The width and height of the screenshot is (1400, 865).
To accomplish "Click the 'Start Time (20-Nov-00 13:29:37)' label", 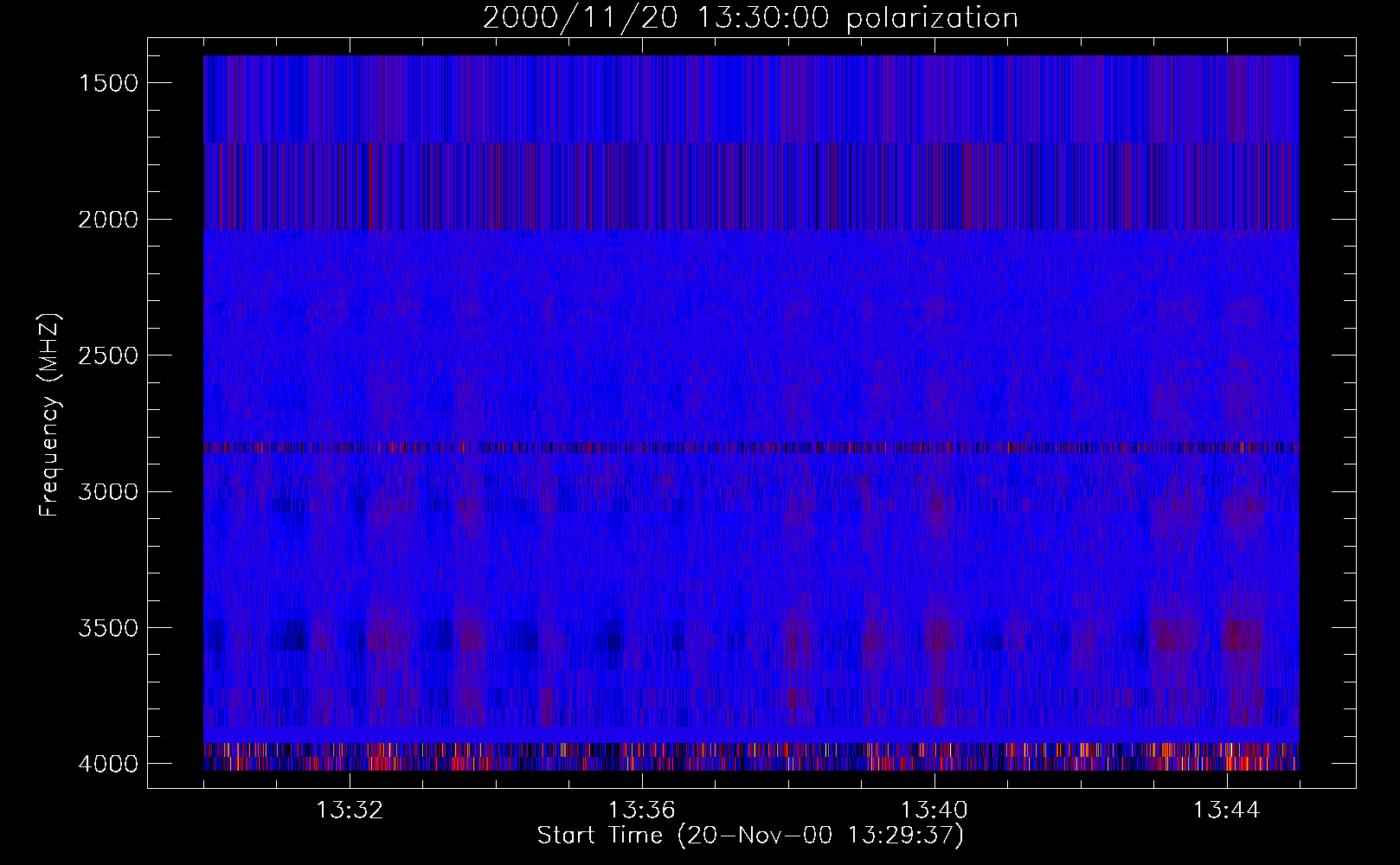I will [750, 836].
